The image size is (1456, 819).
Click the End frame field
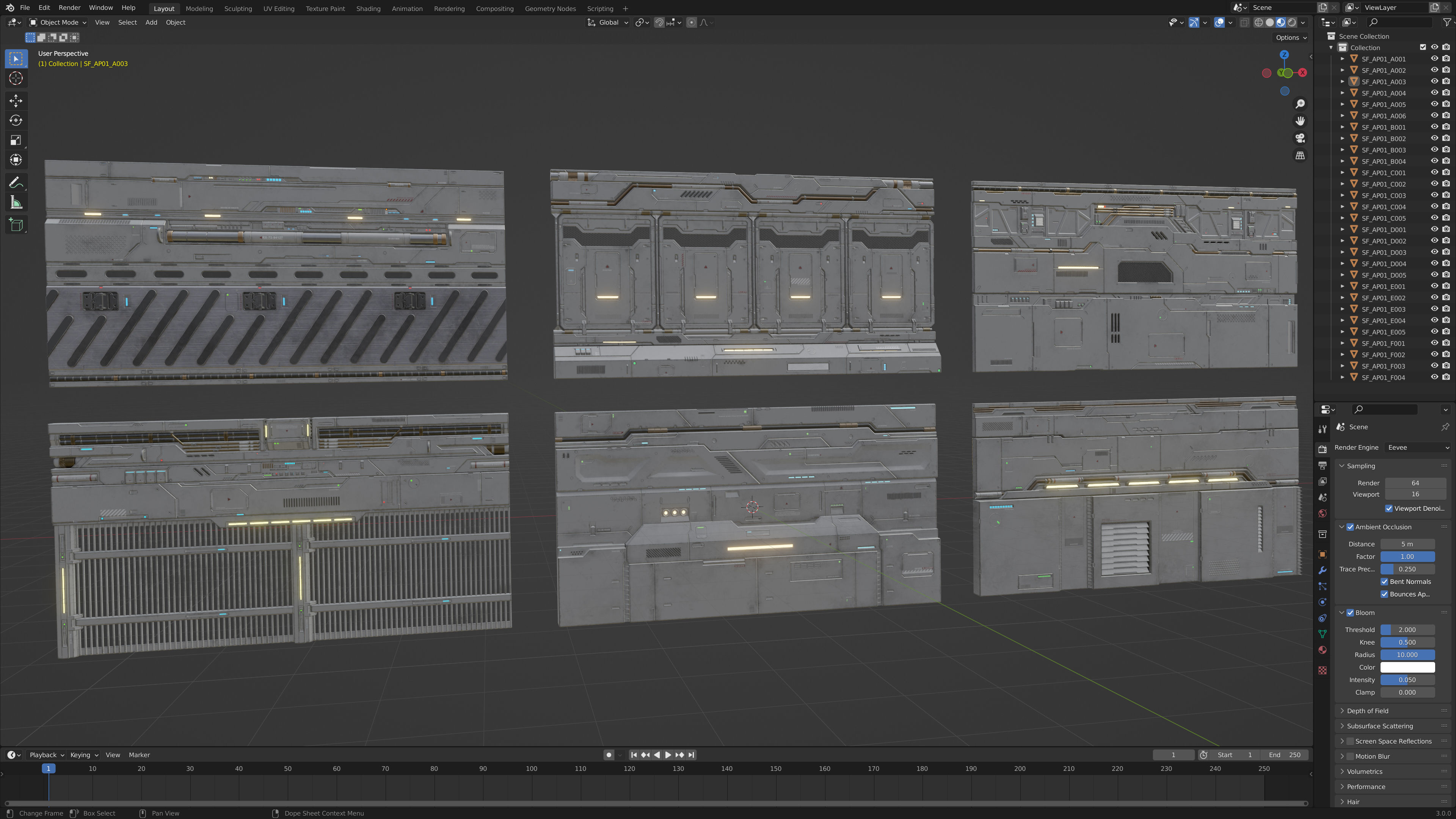click(1284, 755)
